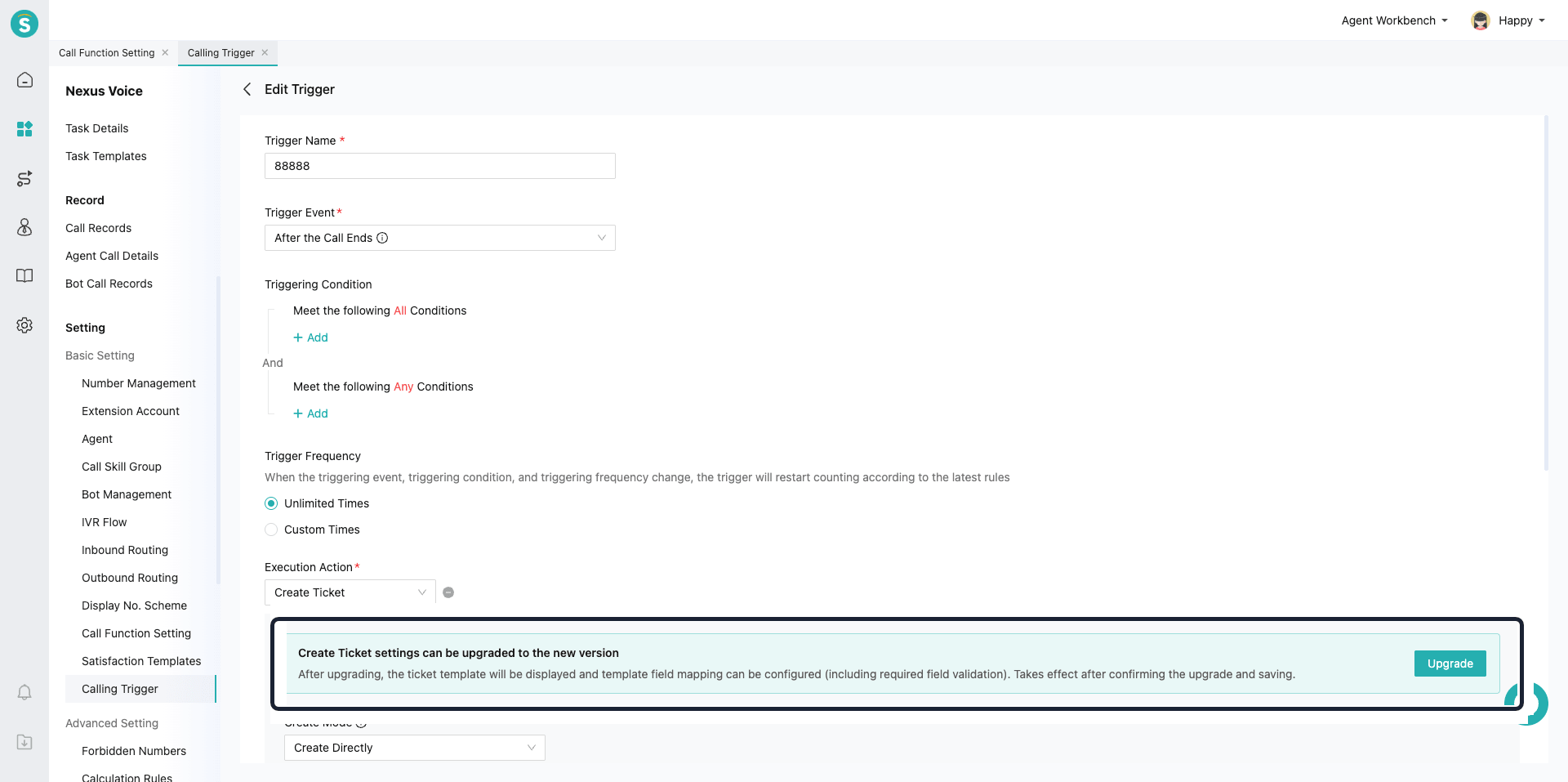Screen dimensions: 1568x782
Task: Select the Unlimited Times radio option
Action: pyautogui.click(x=271, y=503)
